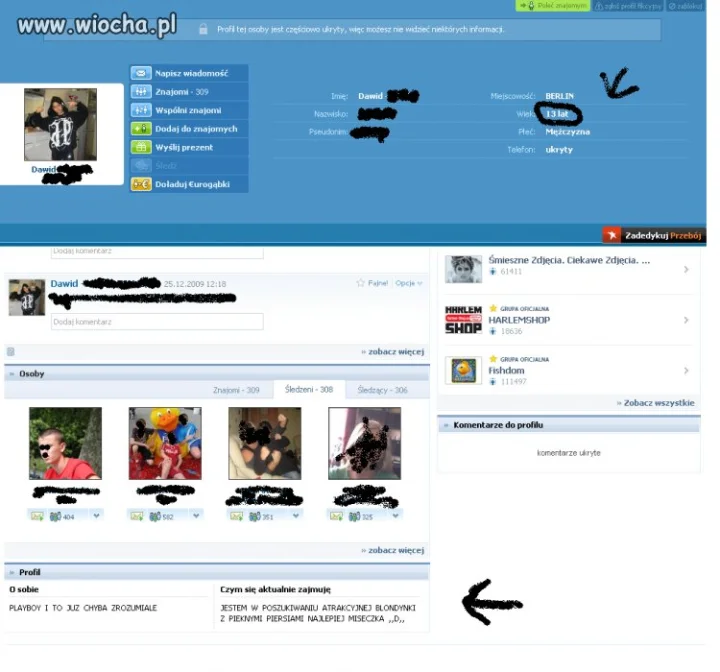720x672 pixels.
Task: Switch to the Znajomi - 309 tab
Action: pos(236,390)
